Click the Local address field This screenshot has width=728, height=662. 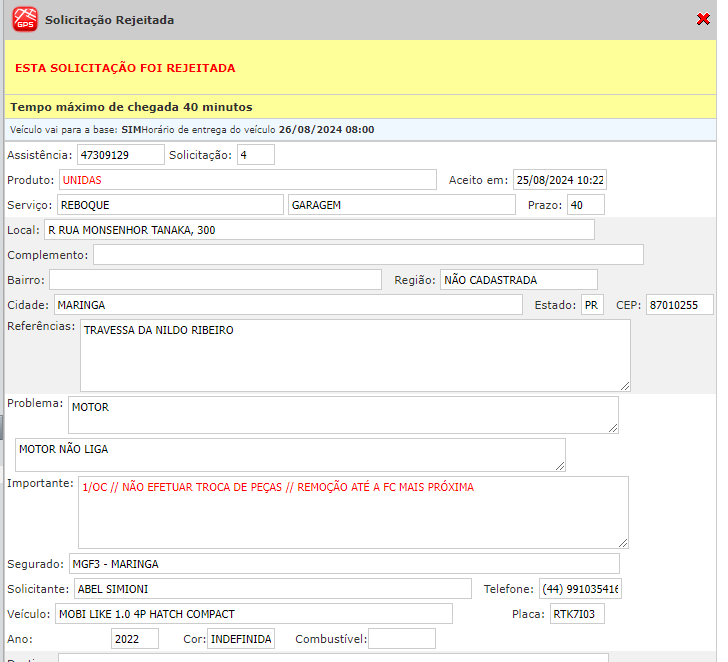pos(319,230)
